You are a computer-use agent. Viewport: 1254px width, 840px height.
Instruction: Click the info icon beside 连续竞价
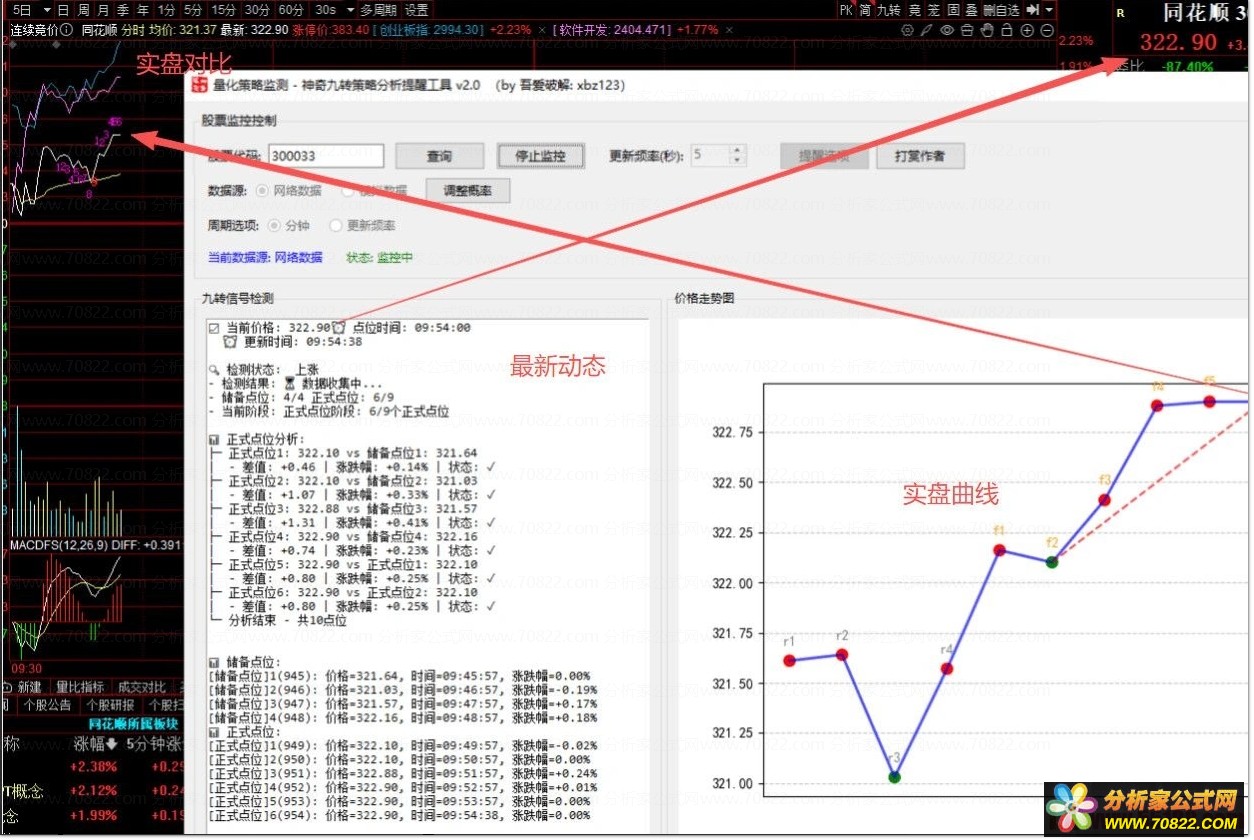click(68, 30)
